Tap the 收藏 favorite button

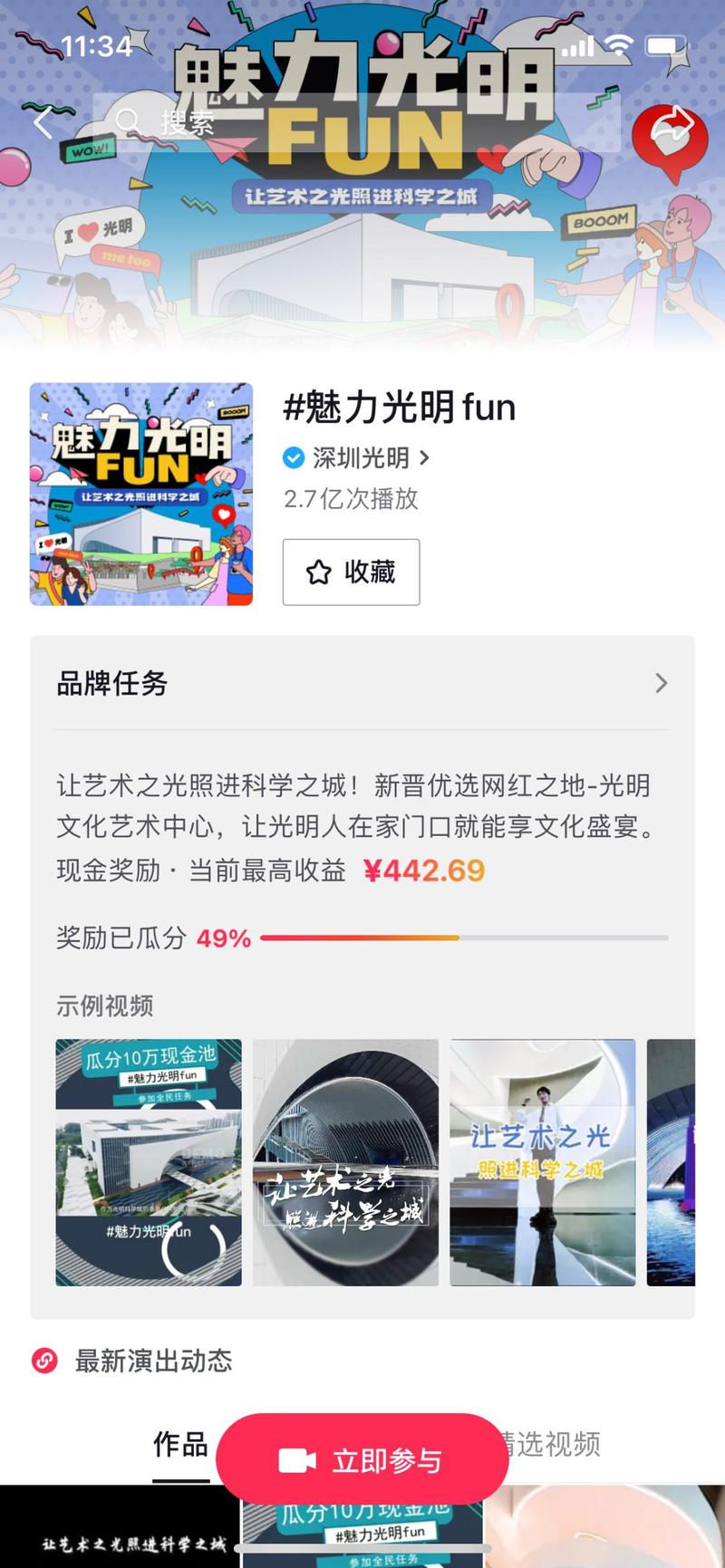pos(352,572)
